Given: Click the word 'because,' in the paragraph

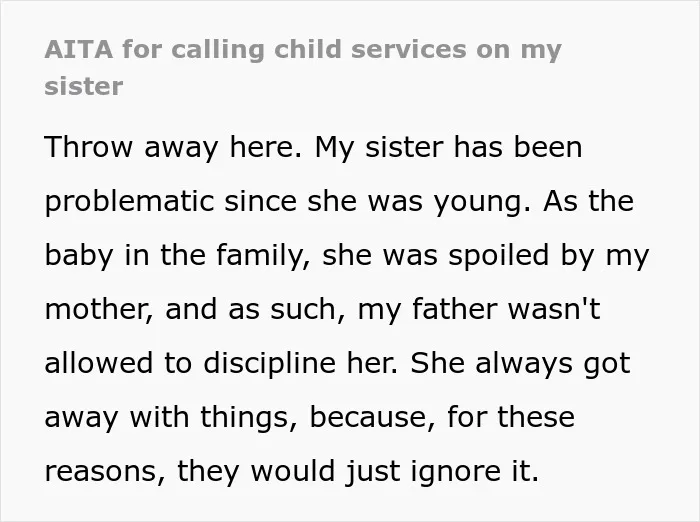Looking at the screenshot, I should [372, 418].
